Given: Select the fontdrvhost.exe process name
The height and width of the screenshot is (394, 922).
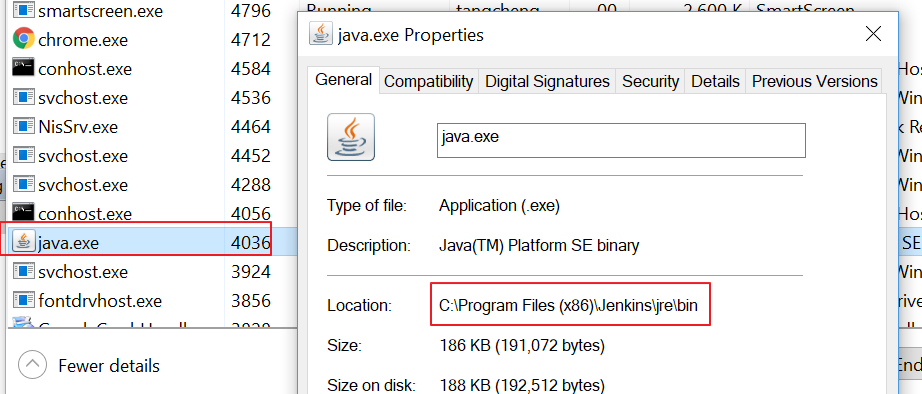Looking at the screenshot, I should (100, 301).
